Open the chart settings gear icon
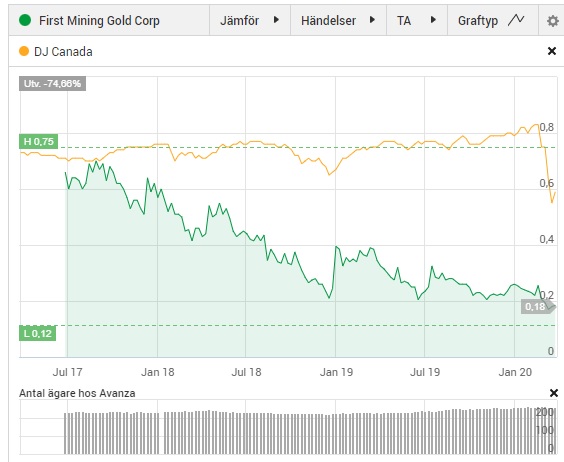 (x=552, y=21)
